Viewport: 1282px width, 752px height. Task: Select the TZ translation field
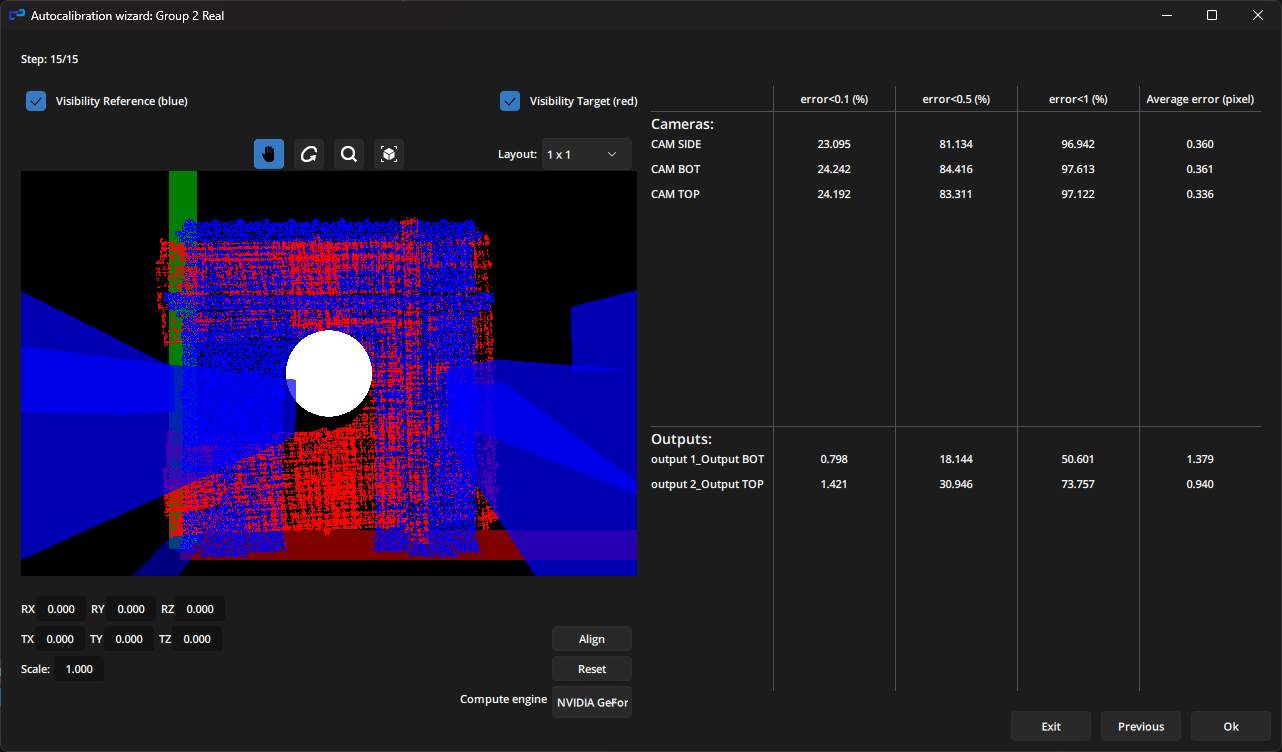point(196,639)
